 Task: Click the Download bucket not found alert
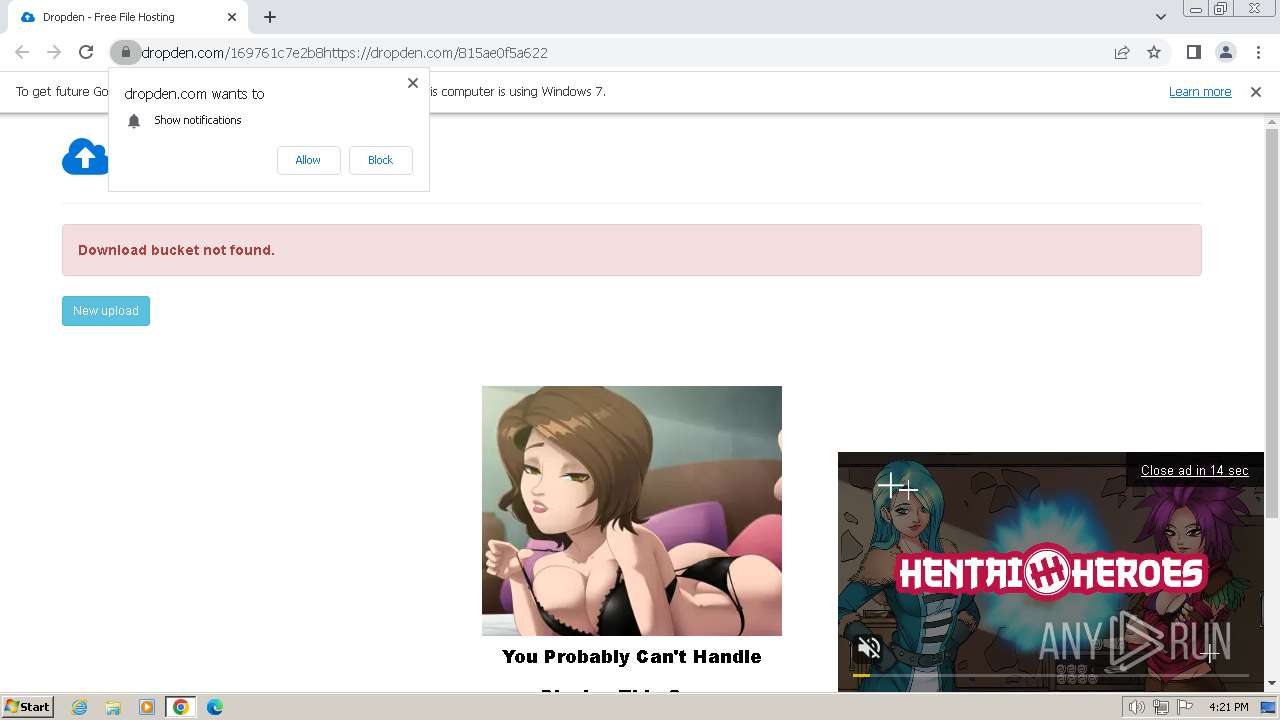click(x=632, y=250)
